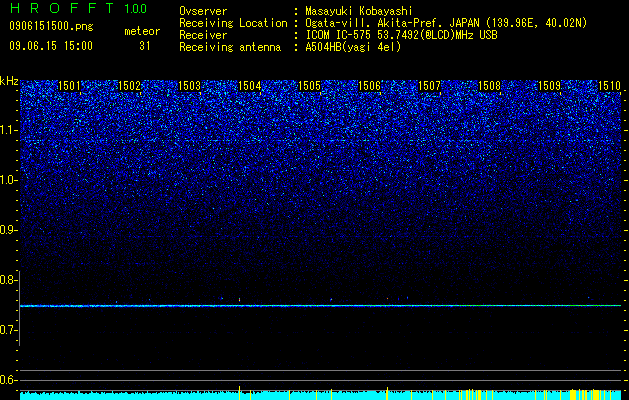629x400 pixels.
Task: Click the red meteor echo near 1504
Action: pyautogui.click(x=239, y=299)
